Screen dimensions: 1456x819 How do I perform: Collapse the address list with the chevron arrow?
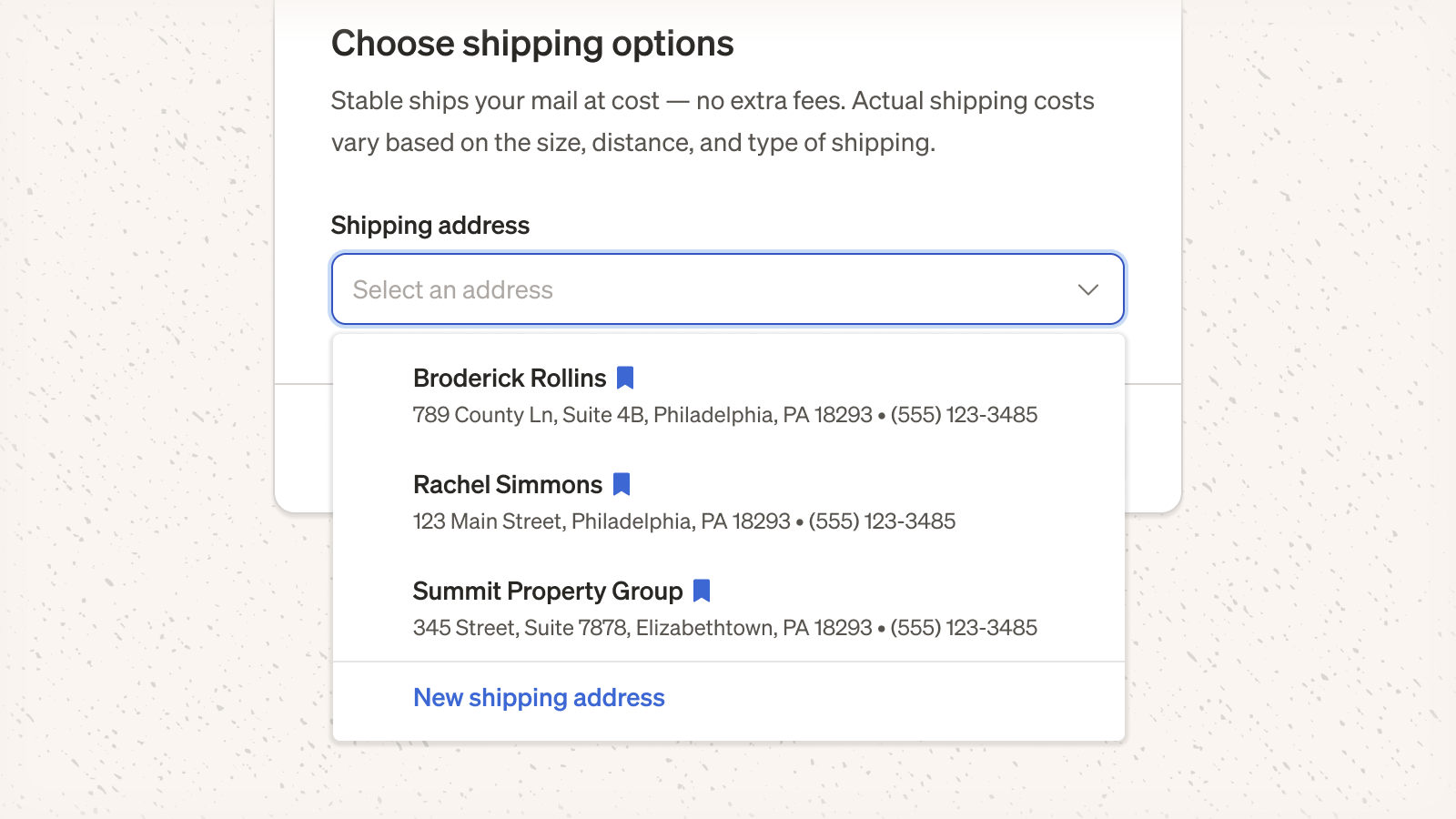[1088, 289]
